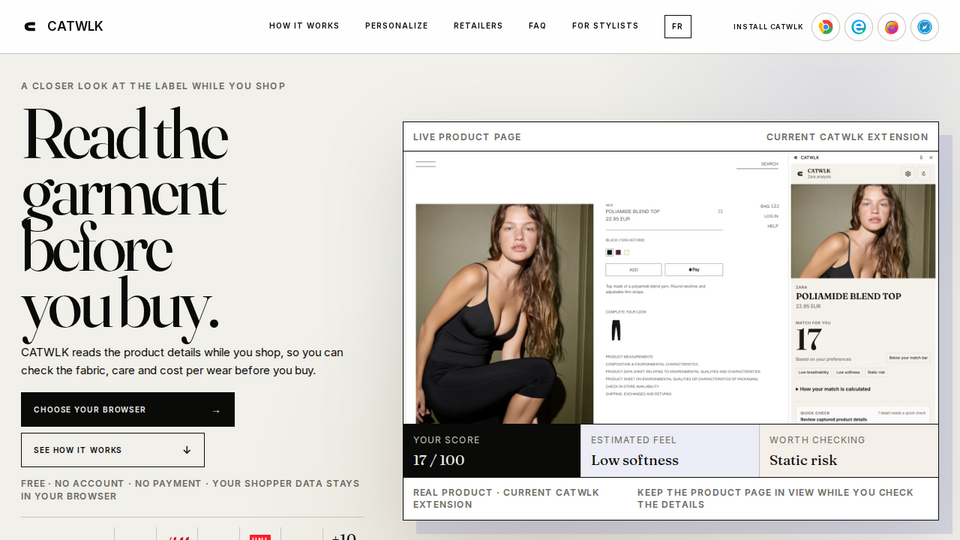Refresh analysis icon in the CATWLK extension panel
This screenshot has height=540, width=960.
pyautogui.click(x=924, y=174)
